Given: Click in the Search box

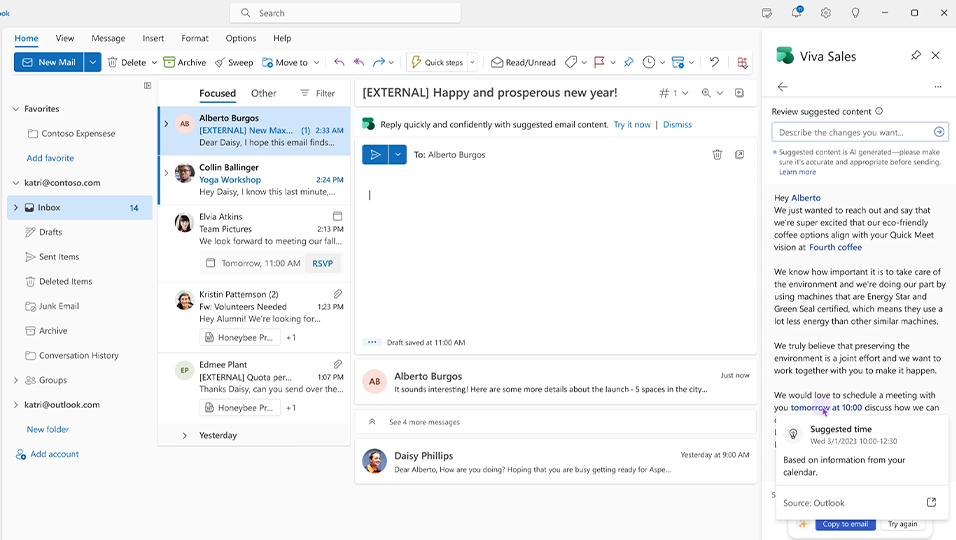Looking at the screenshot, I should [x=345, y=13].
